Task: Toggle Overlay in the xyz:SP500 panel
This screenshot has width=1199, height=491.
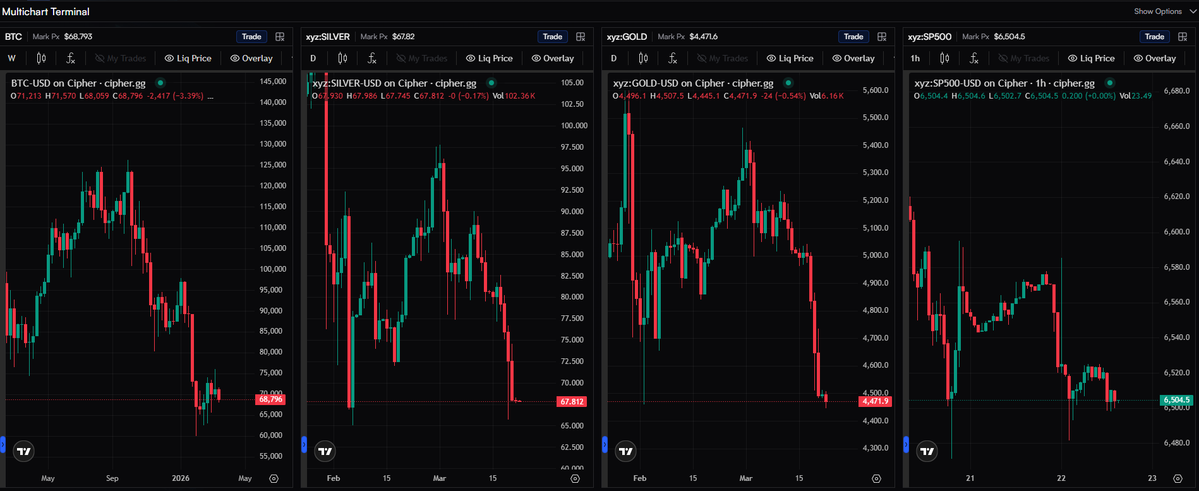Action: pyautogui.click(x=1155, y=58)
